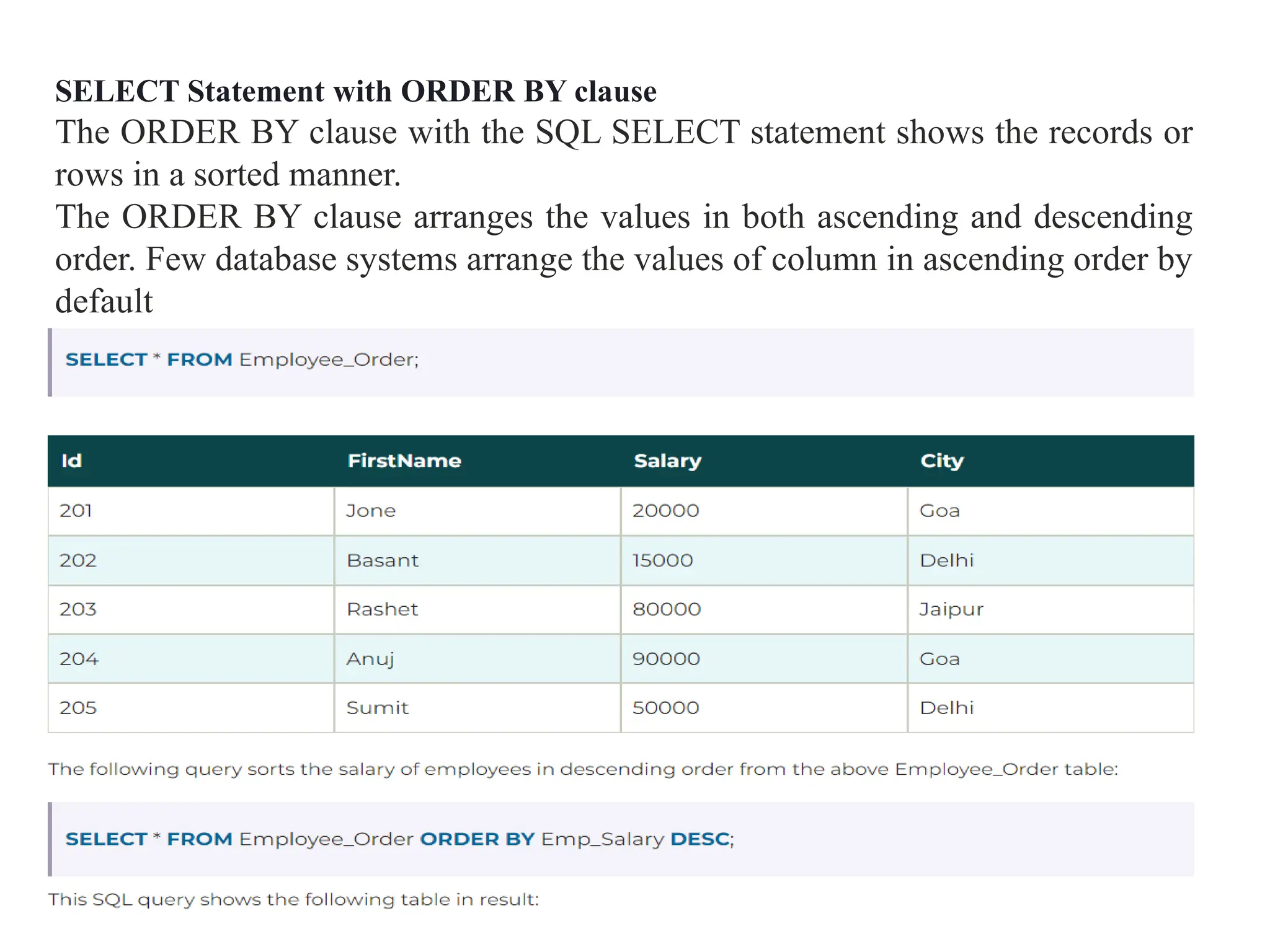Click 'Emp_Salary' in the second query

click(603, 840)
